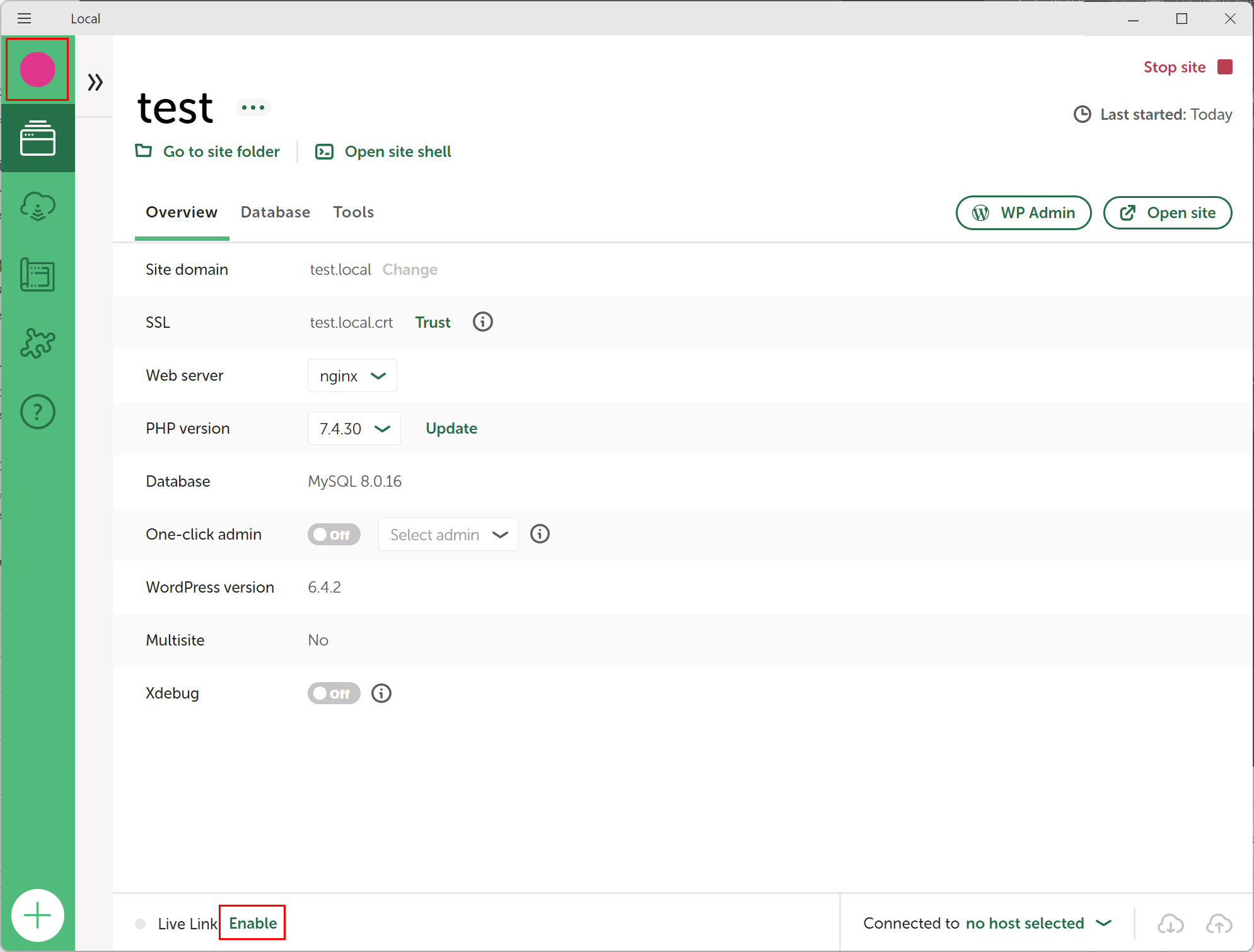
Task: Click Open site shell link
Action: pyautogui.click(x=383, y=151)
